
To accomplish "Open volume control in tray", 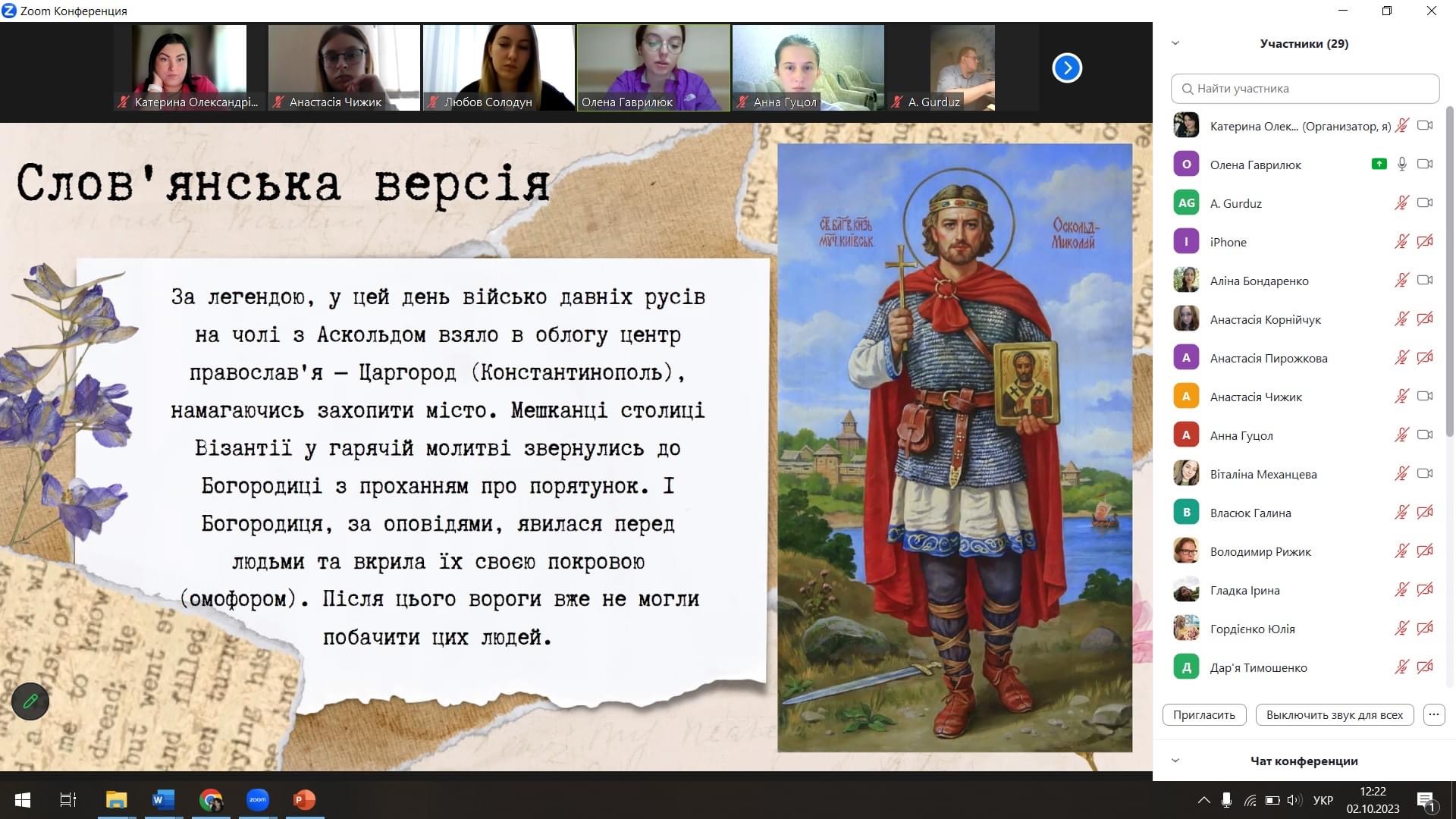I will (1294, 800).
